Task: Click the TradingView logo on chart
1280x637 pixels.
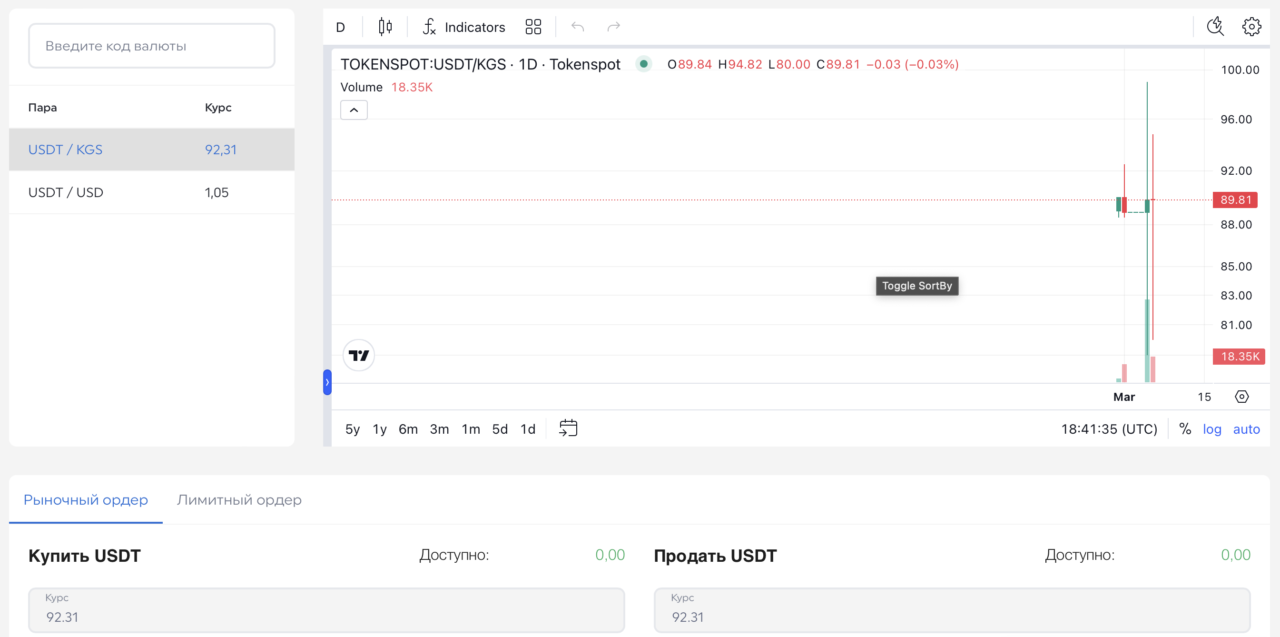Action: pos(359,355)
